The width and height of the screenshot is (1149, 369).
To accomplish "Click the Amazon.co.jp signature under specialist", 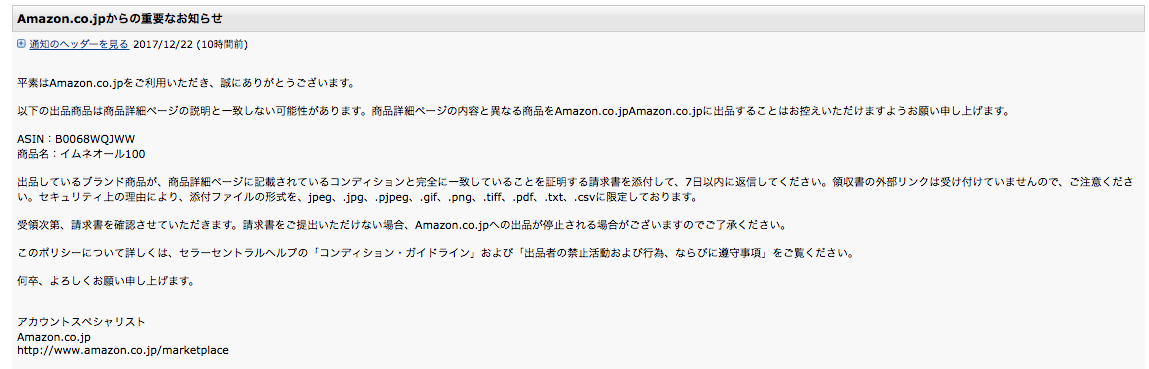I will (x=53, y=338).
